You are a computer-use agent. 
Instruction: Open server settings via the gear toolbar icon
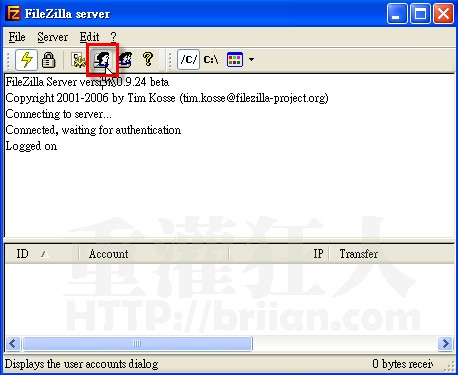pyautogui.click(x=78, y=60)
